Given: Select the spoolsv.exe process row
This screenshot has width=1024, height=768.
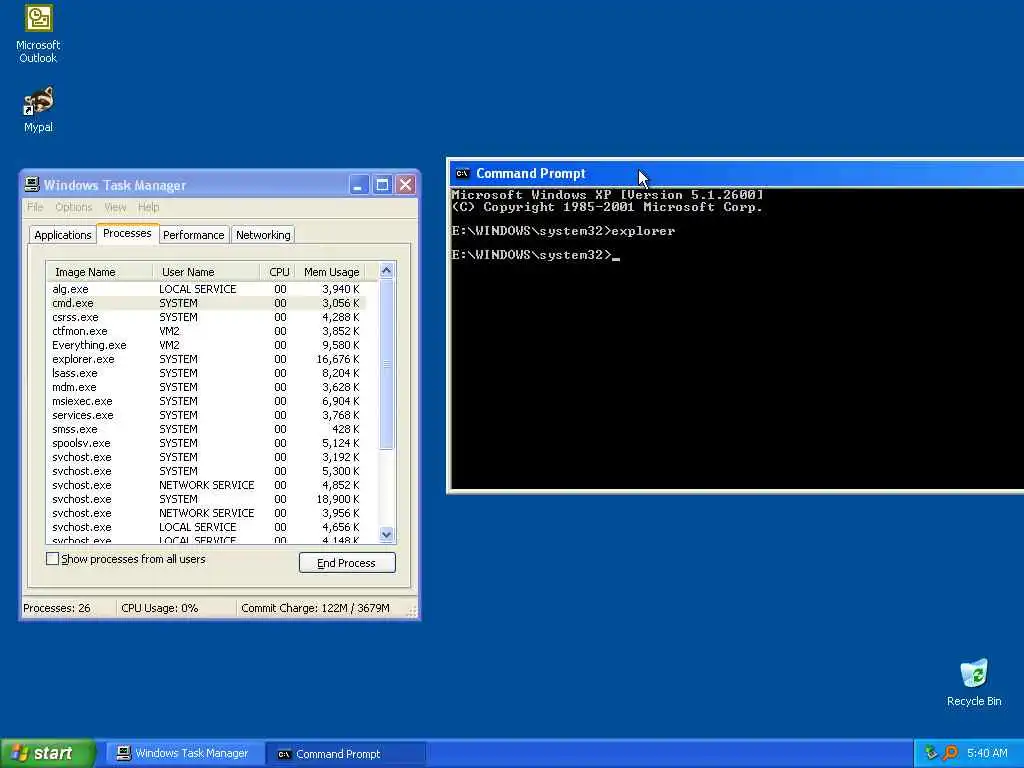Looking at the screenshot, I should 206,443.
